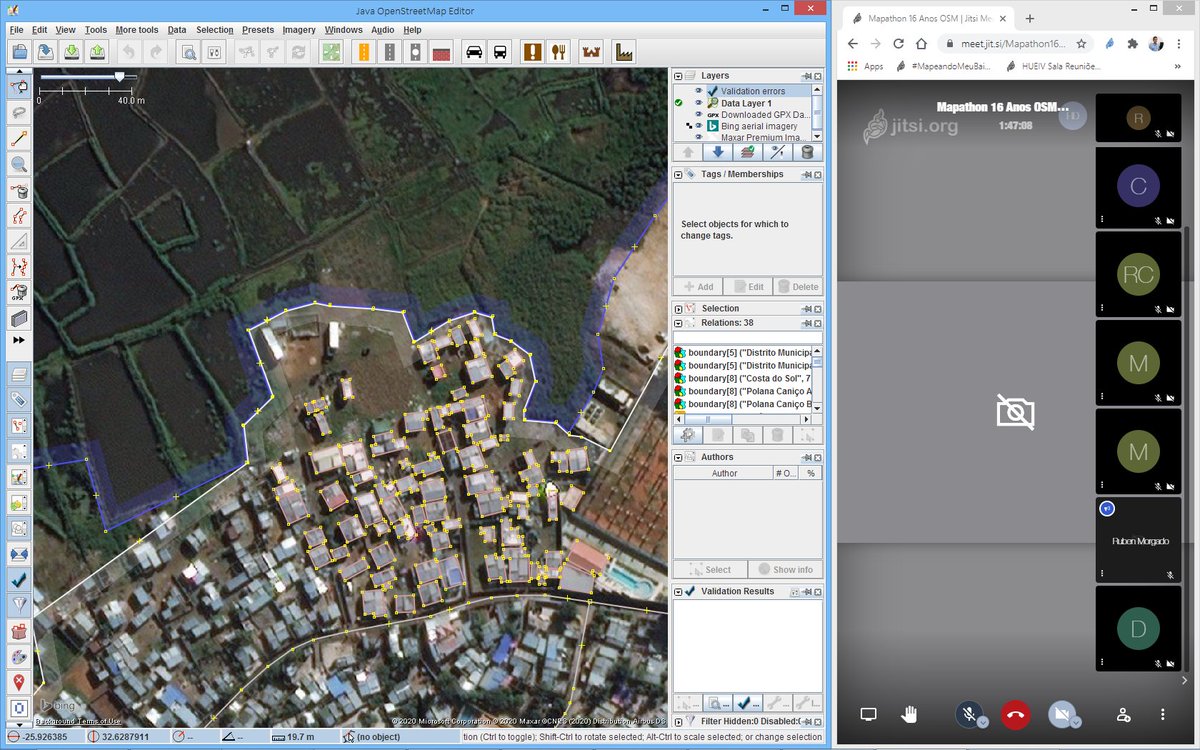Toggle visibility eye for Bing aerial imagery
Image resolution: width=1200 pixels, height=750 pixels.
click(699, 127)
